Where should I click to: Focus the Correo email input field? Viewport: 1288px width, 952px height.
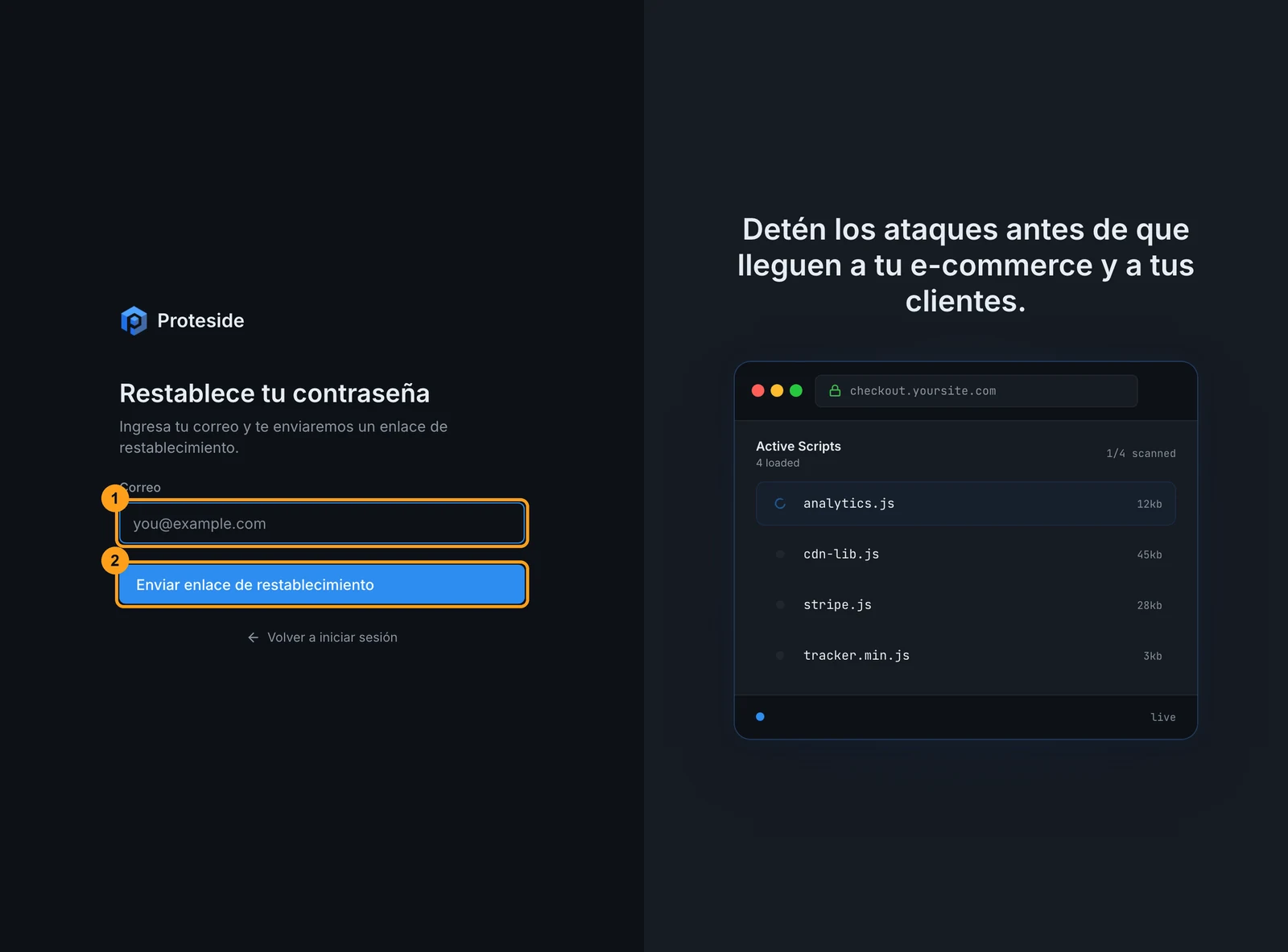322,523
